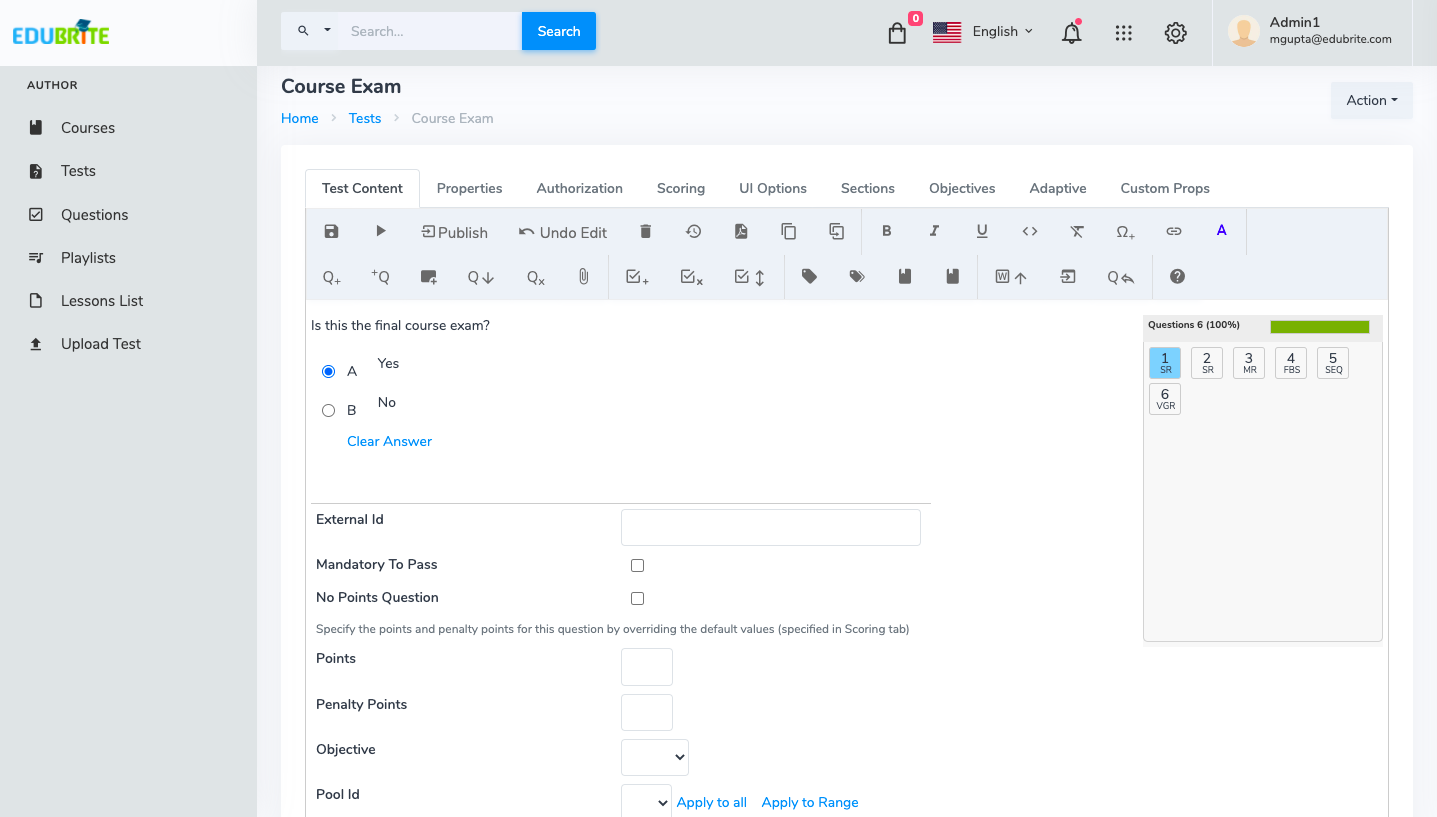Screen dimensions: 1437x817
Task: Click the single tag icon
Action: [x=809, y=277]
